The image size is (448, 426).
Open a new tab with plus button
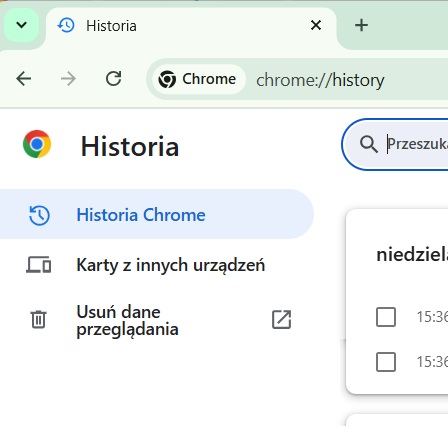click(x=361, y=25)
